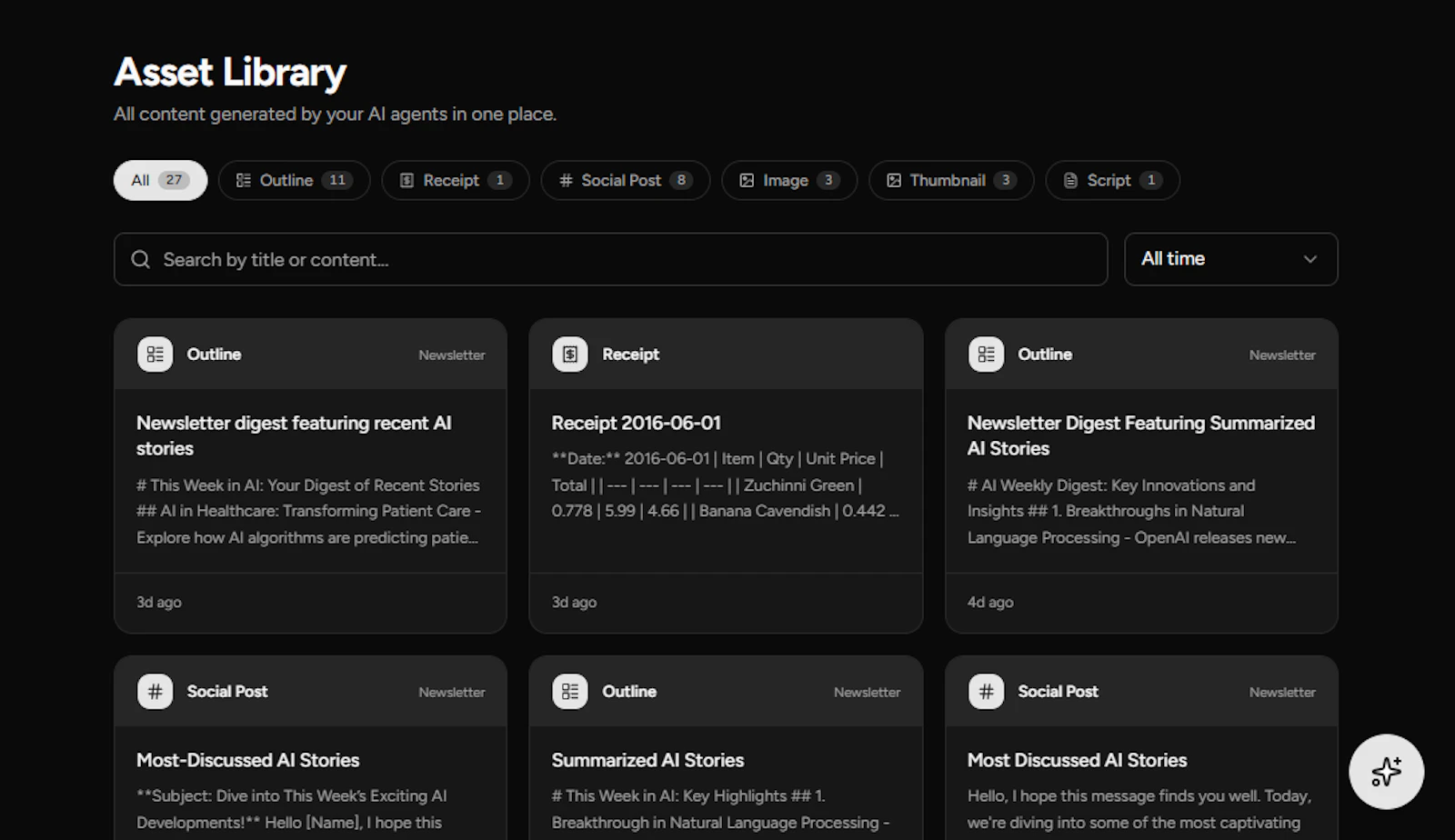Open the All time dropdown
Viewport: 1455px width, 840px height.
(1230, 259)
